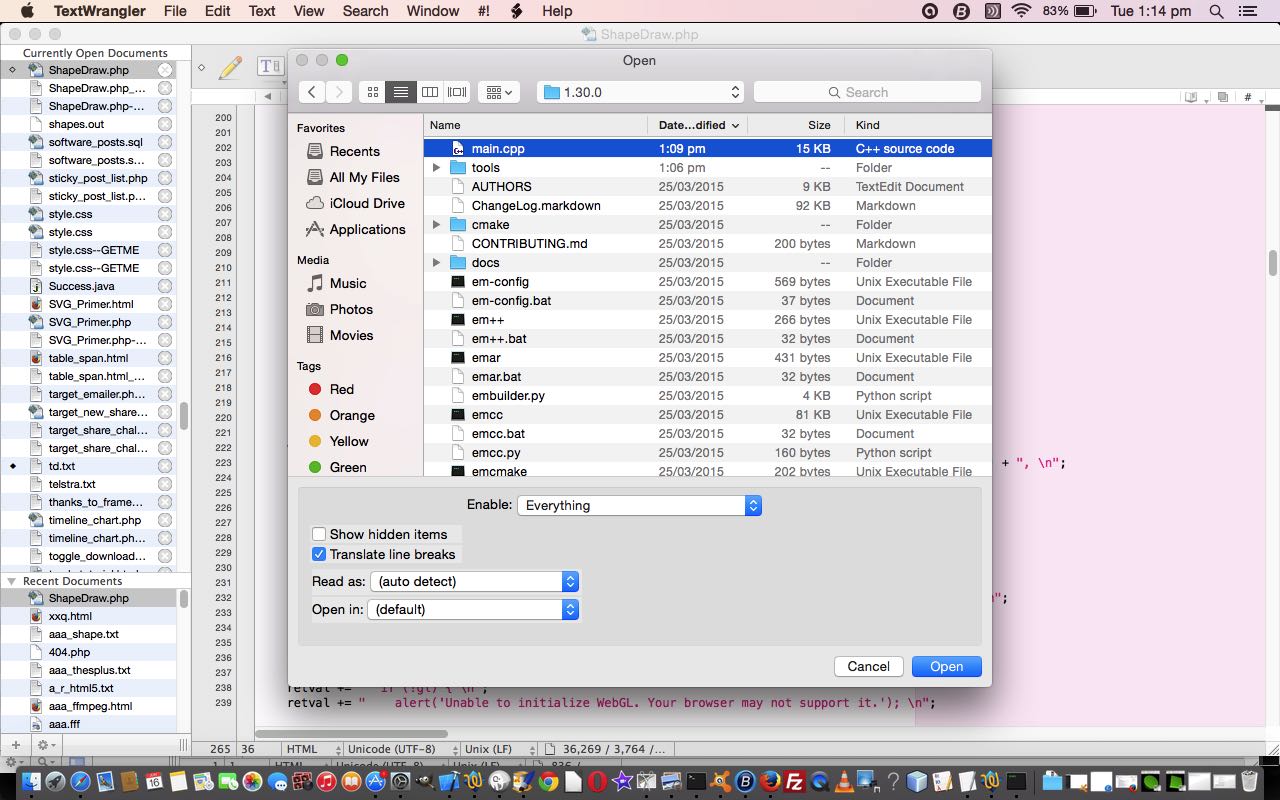Select the Green tag
Viewport: 1280px width, 800px height.
click(x=347, y=467)
